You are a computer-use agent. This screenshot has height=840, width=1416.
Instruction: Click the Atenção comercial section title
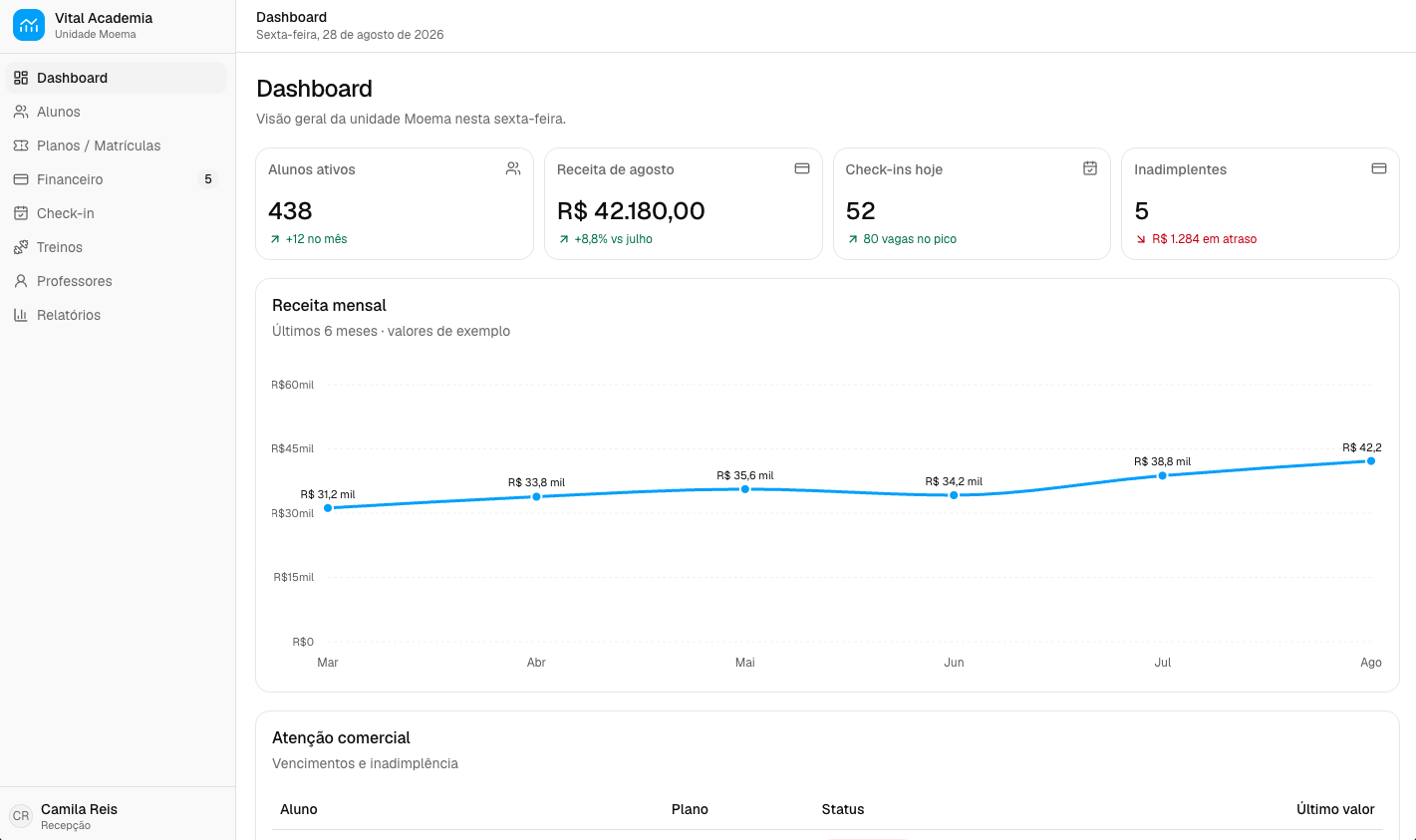341,737
